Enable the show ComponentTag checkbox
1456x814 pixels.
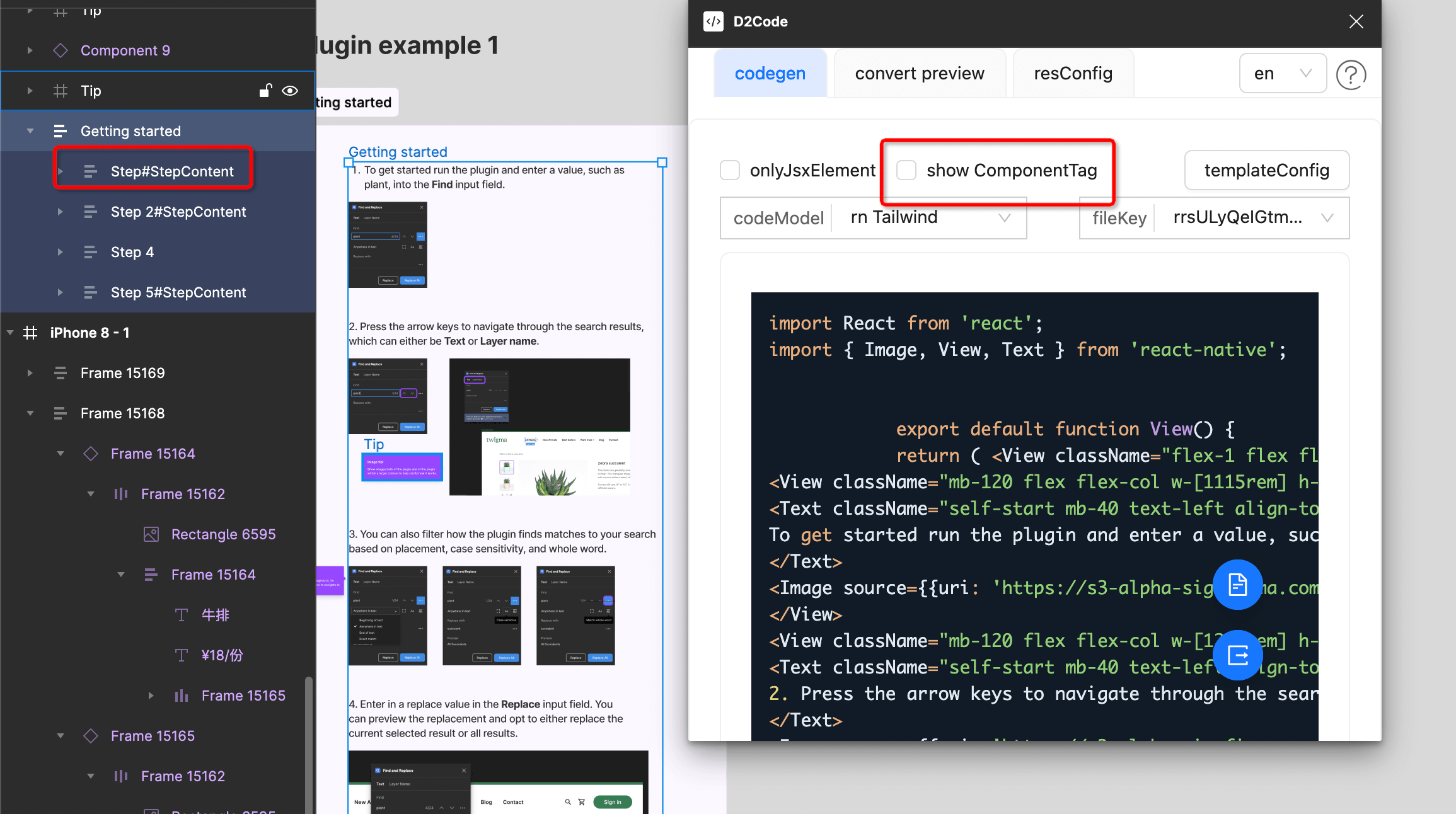tap(906, 170)
